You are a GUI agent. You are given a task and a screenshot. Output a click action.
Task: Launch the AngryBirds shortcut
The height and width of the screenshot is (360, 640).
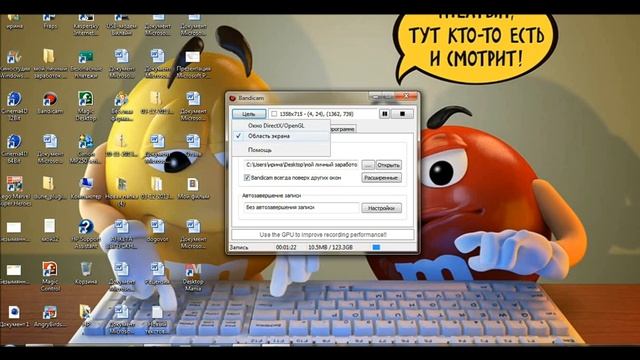pos(50,316)
